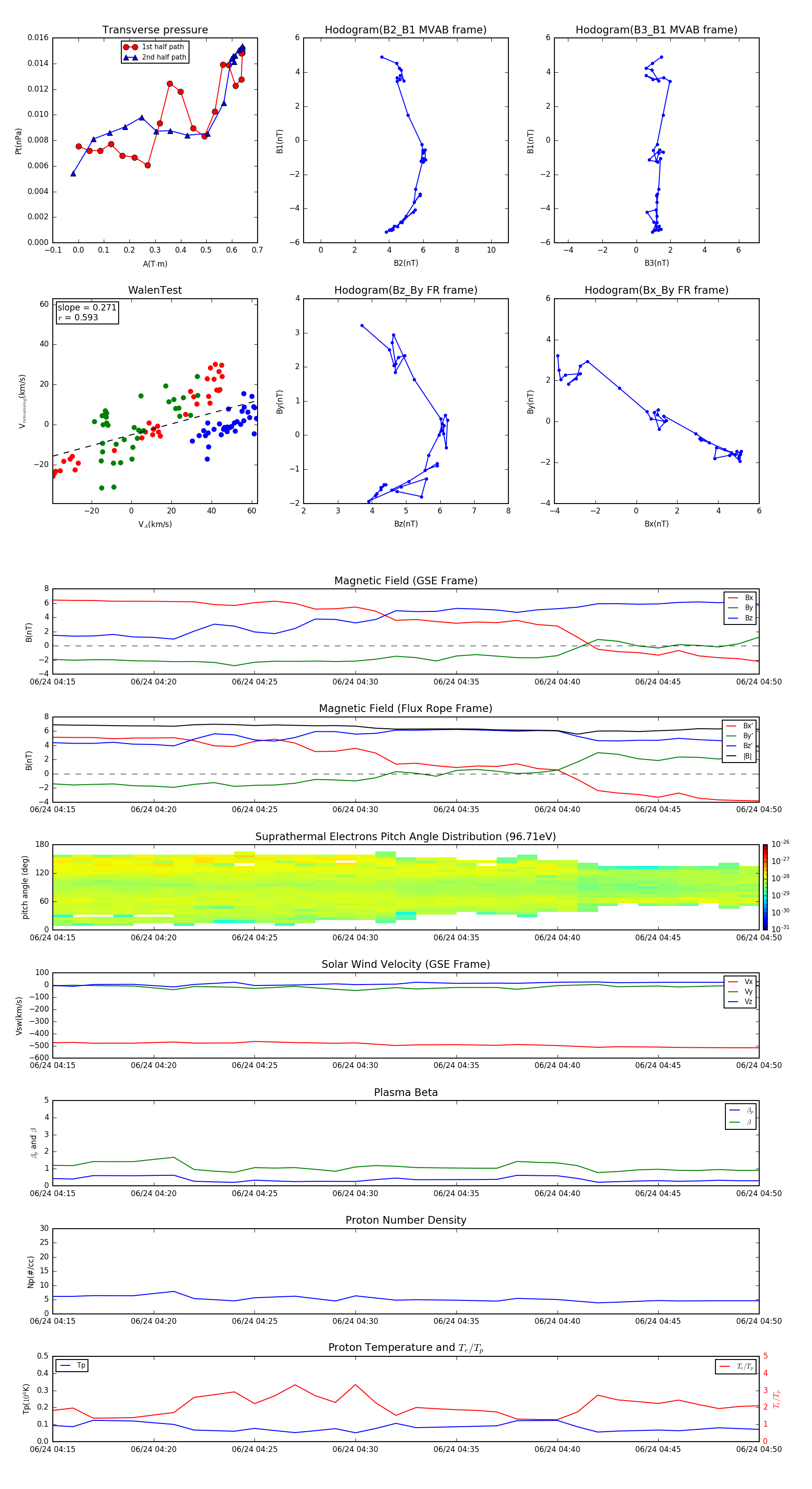Click '06/24 04:30' tick under GSE magnetic panel
Viewport: 812px width, 1489px height.
(x=355, y=682)
